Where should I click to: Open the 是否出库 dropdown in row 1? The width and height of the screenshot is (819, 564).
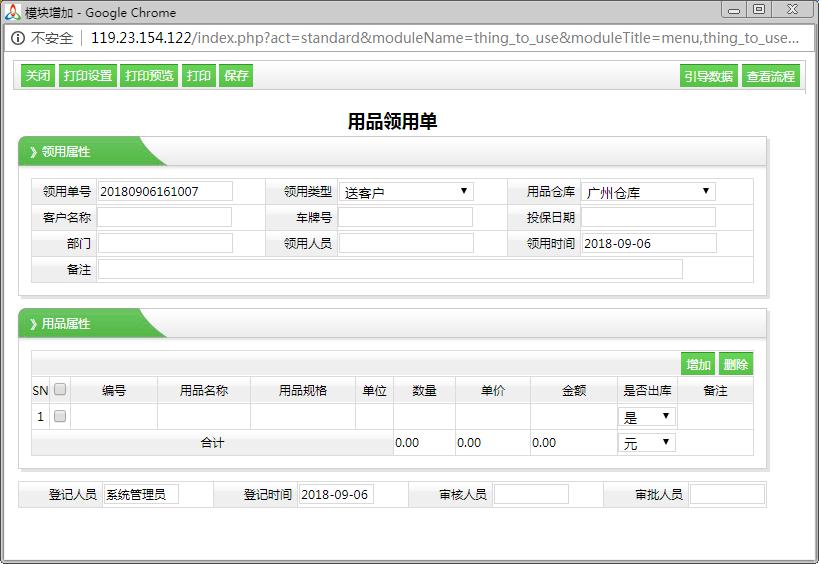648,417
